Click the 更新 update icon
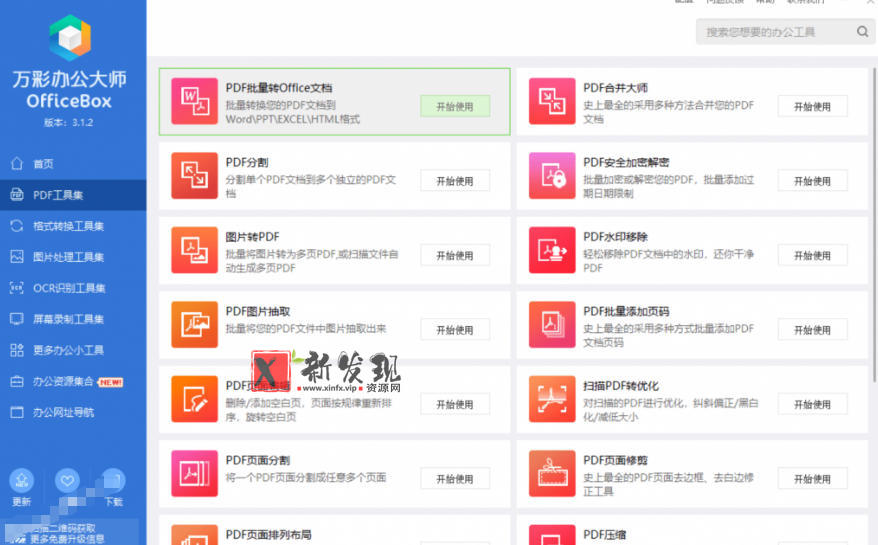The width and height of the screenshot is (878, 545). coord(21,481)
